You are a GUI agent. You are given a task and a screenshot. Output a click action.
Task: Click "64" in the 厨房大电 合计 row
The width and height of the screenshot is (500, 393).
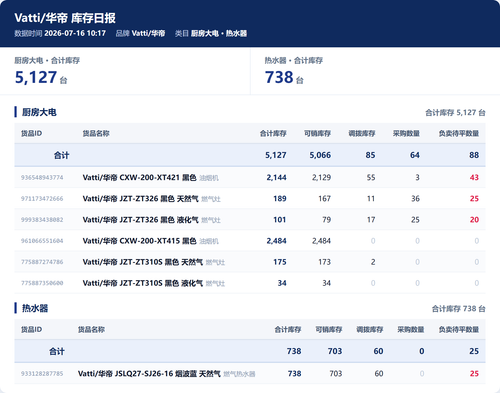[415, 155]
